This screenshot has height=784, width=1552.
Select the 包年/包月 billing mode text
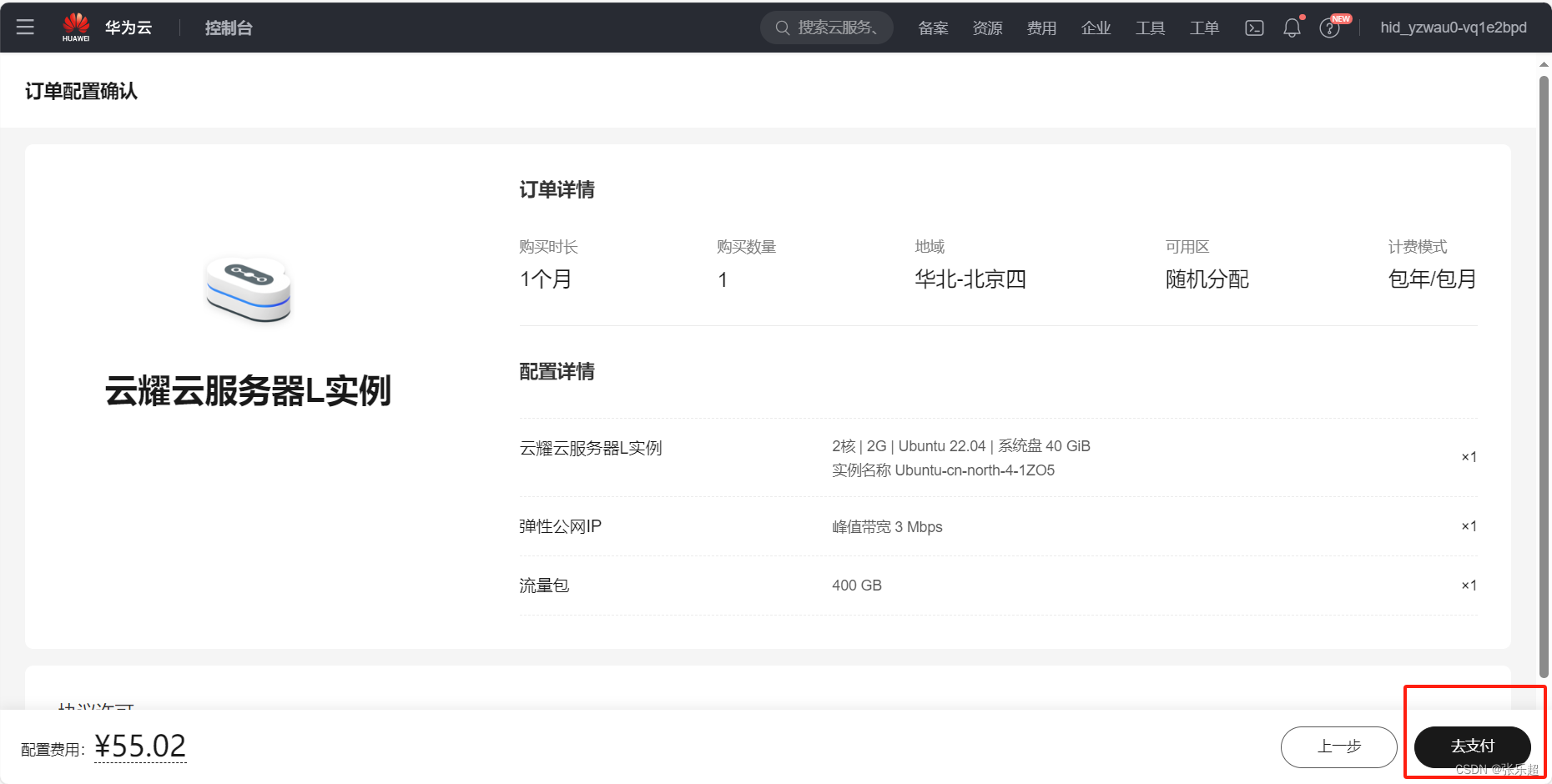tap(1432, 279)
